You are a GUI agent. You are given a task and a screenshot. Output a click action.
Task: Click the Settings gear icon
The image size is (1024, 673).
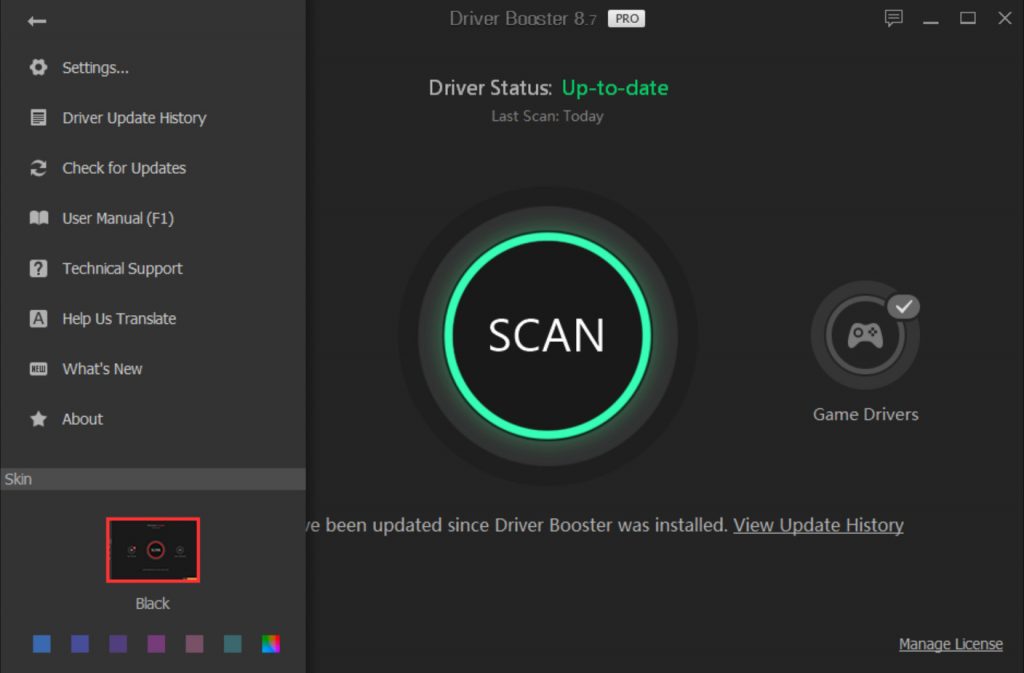38,68
